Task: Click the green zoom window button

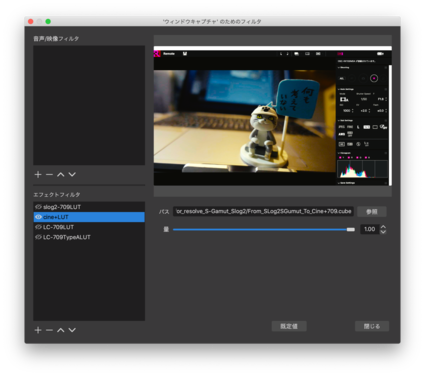Action: (x=48, y=21)
